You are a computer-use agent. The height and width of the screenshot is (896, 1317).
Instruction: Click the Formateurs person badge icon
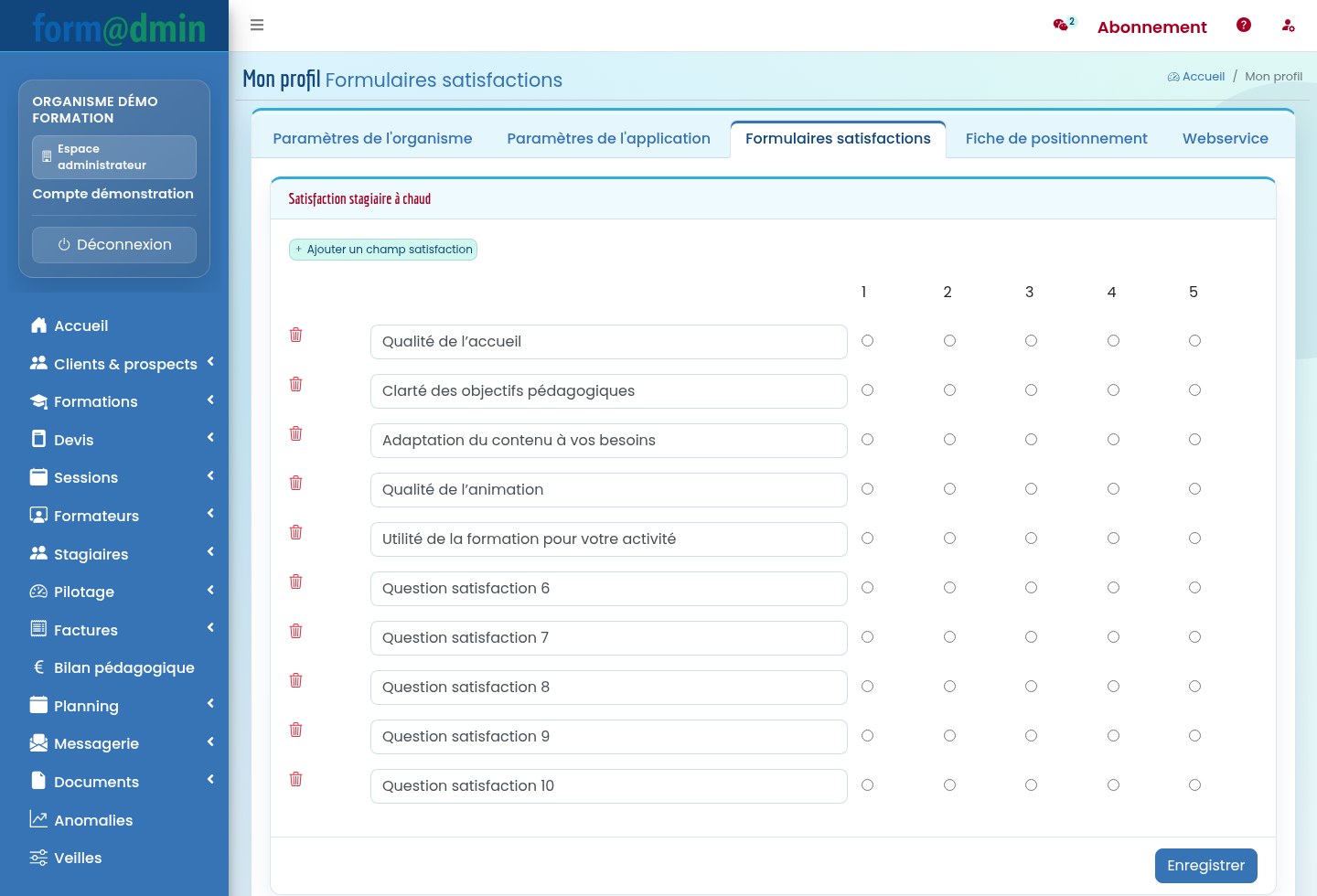tap(38, 515)
